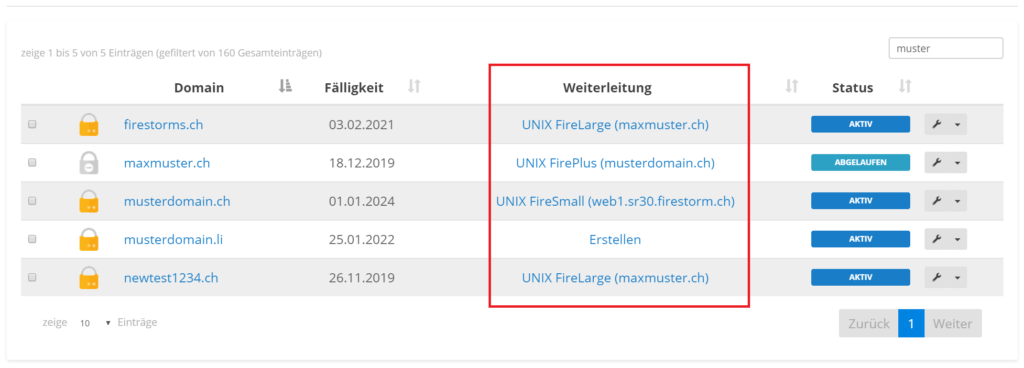Sort by the Status column arrows
This screenshot has width=1024, height=368.
(x=905, y=86)
